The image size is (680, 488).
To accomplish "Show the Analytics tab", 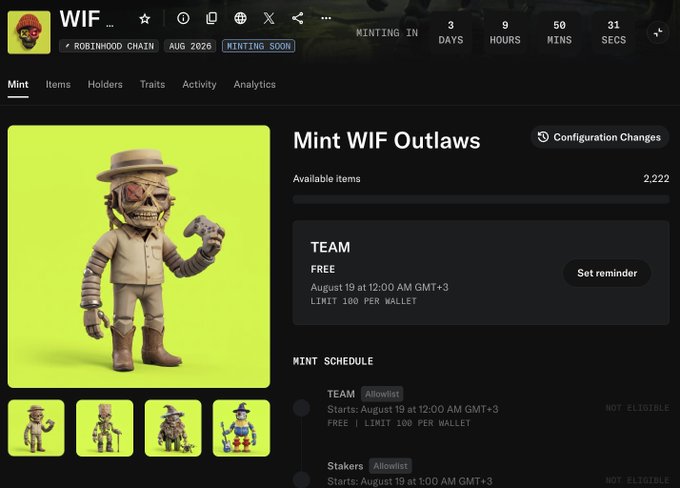I will (255, 85).
